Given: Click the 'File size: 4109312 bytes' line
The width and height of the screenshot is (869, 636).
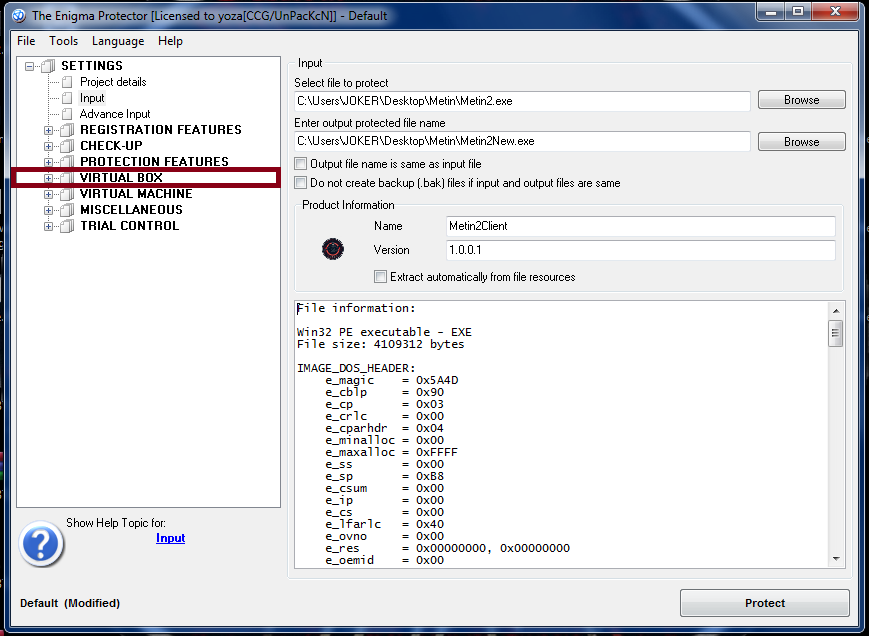Looking at the screenshot, I should click(381, 344).
